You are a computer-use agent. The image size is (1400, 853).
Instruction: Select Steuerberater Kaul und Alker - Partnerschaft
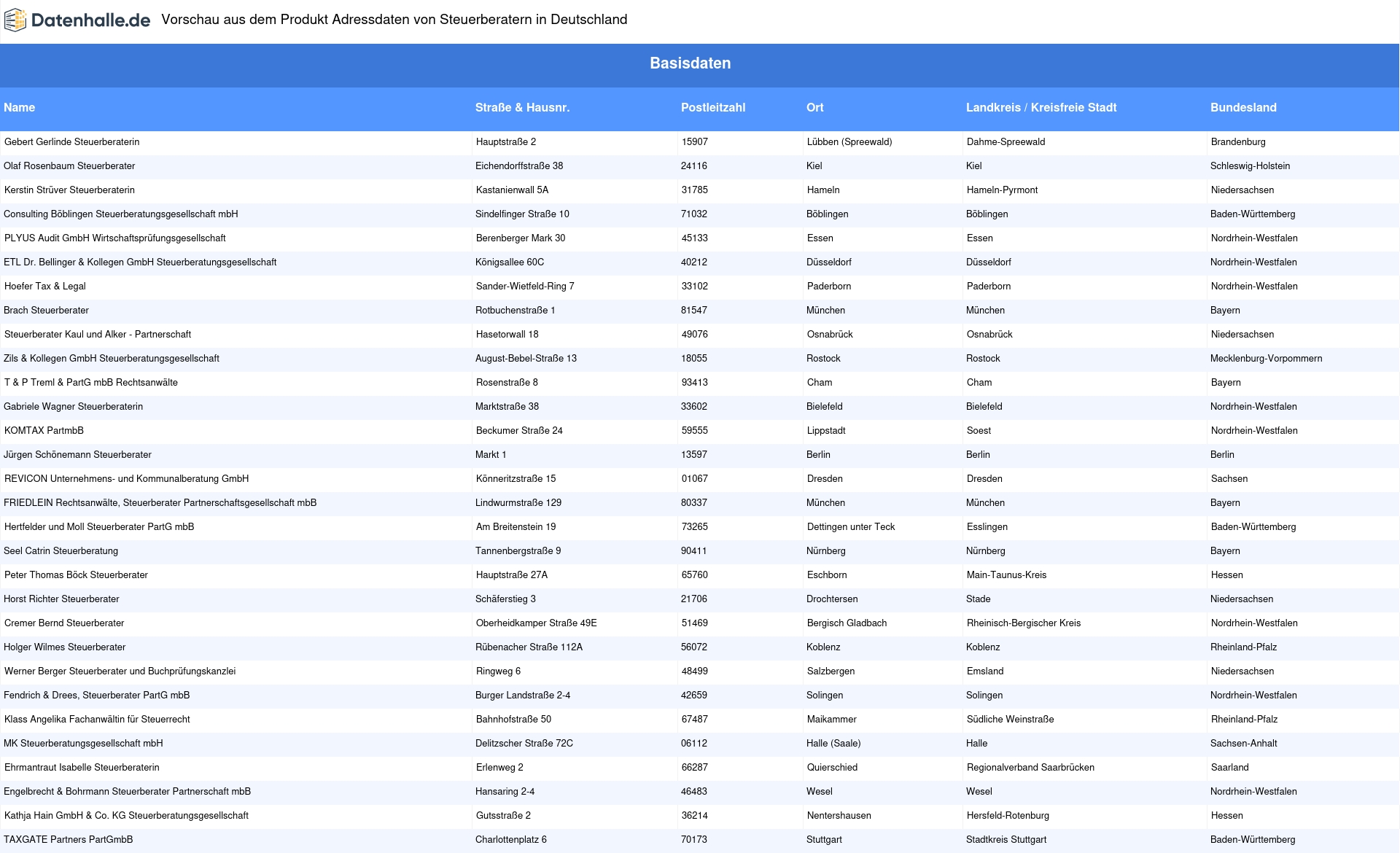(98, 335)
